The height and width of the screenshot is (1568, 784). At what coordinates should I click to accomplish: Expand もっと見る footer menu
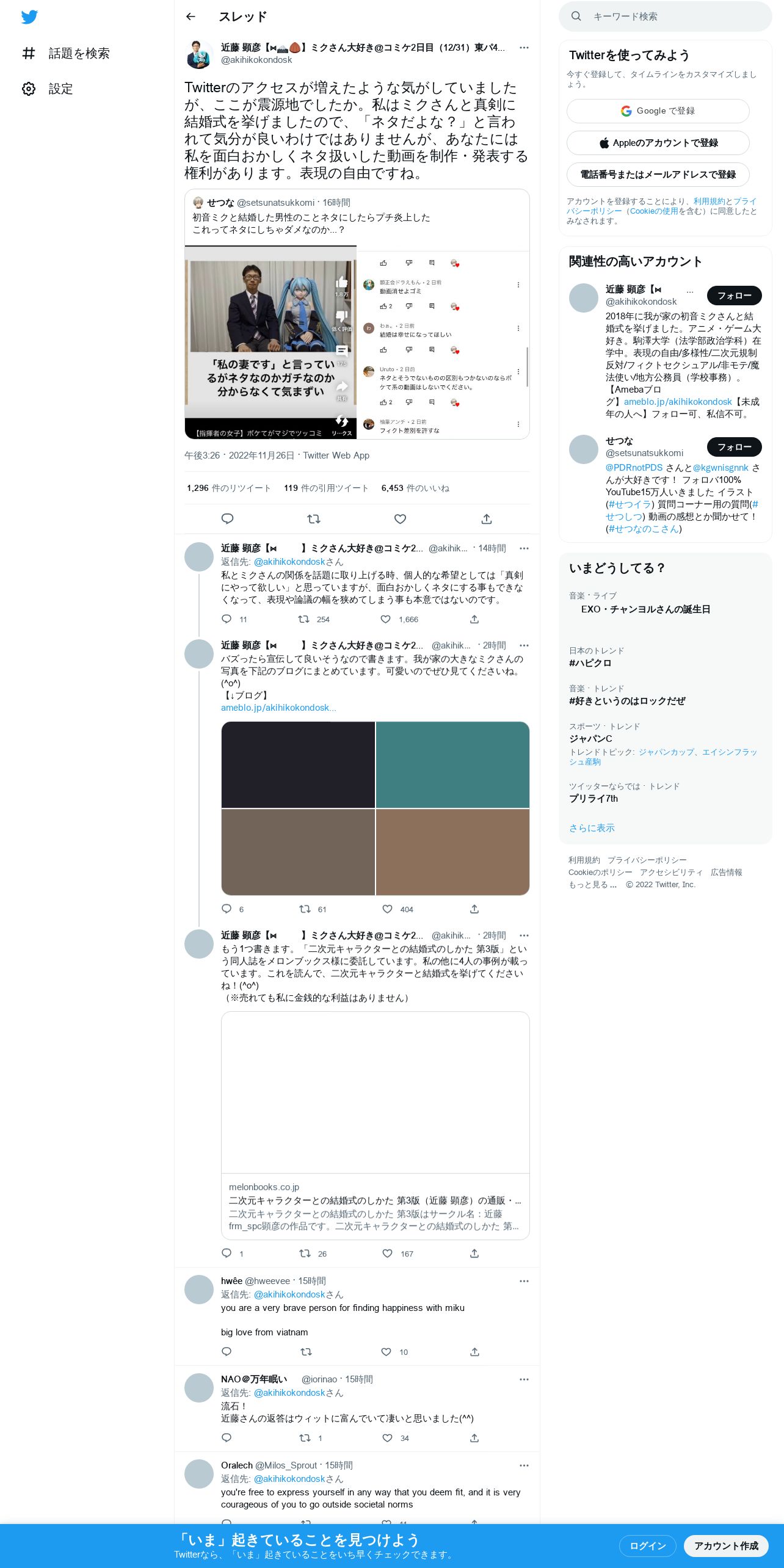click(x=593, y=885)
